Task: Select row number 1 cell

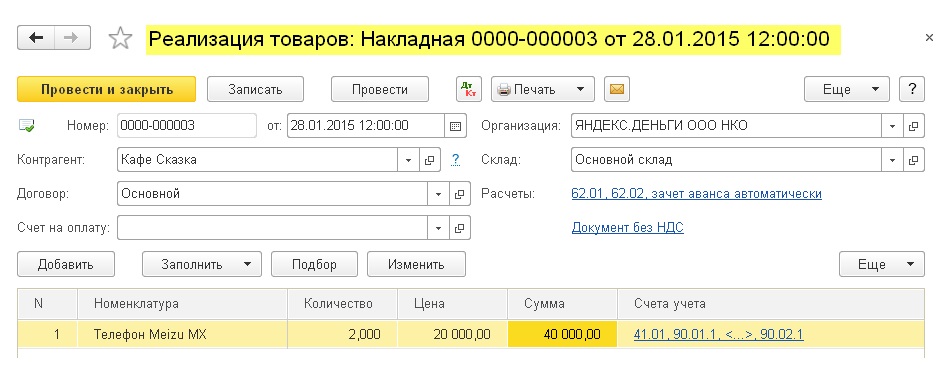Action: (48, 334)
